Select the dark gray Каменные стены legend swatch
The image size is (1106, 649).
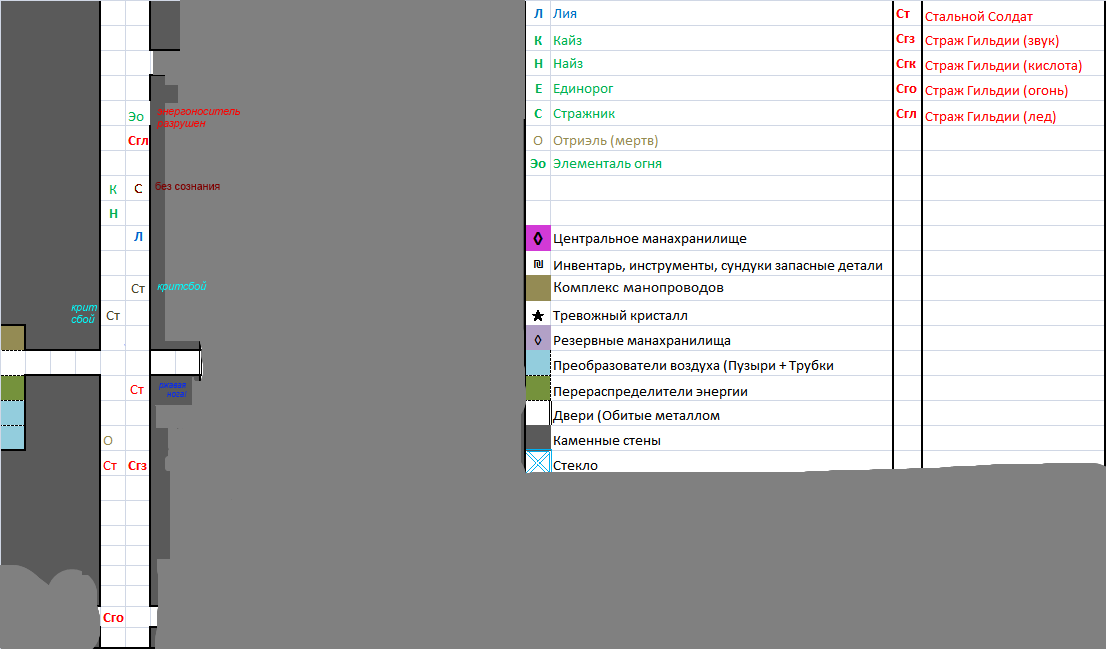click(537, 438)
